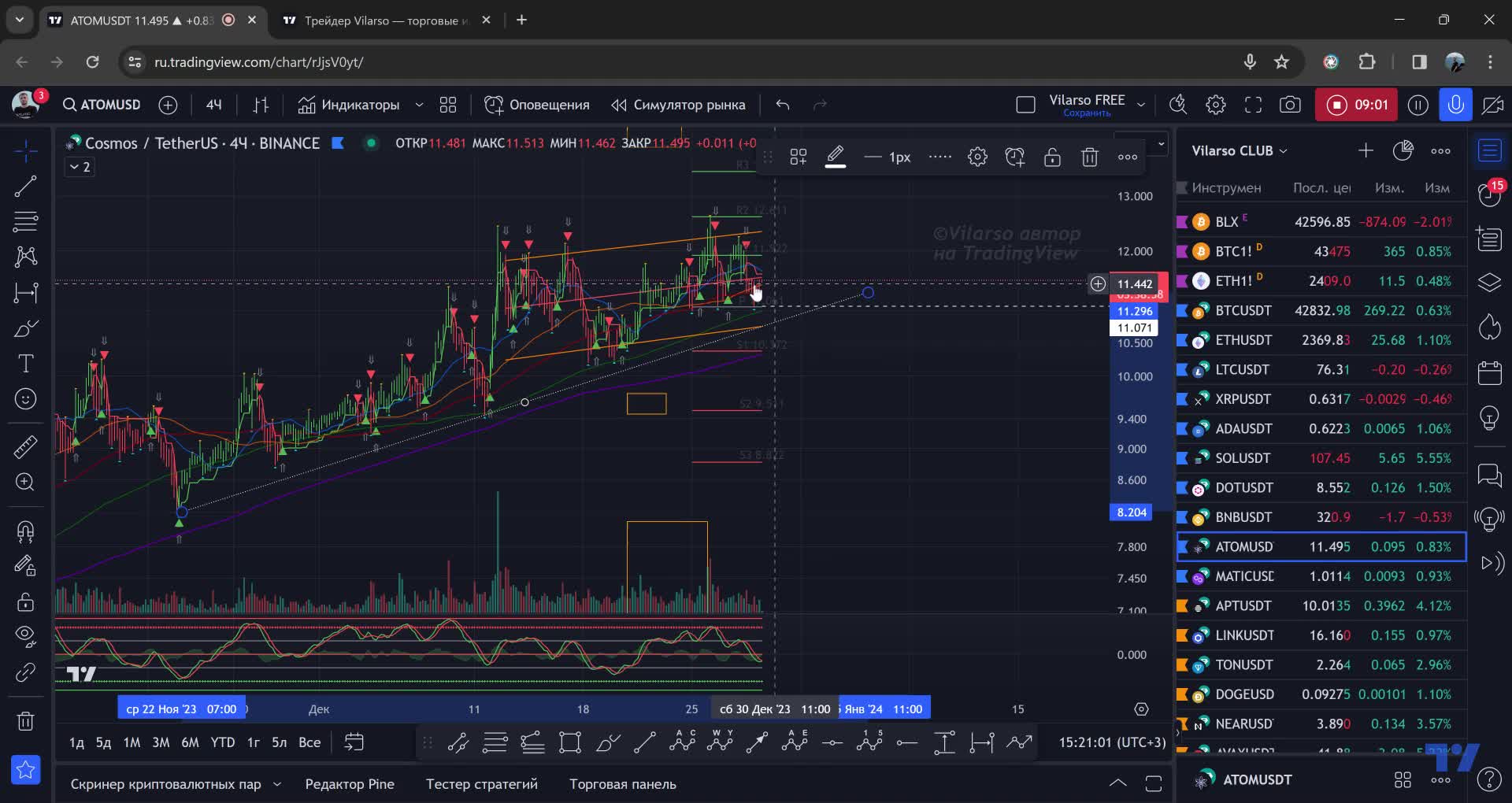Change the 4Ч chart interval

click(214, 105)
